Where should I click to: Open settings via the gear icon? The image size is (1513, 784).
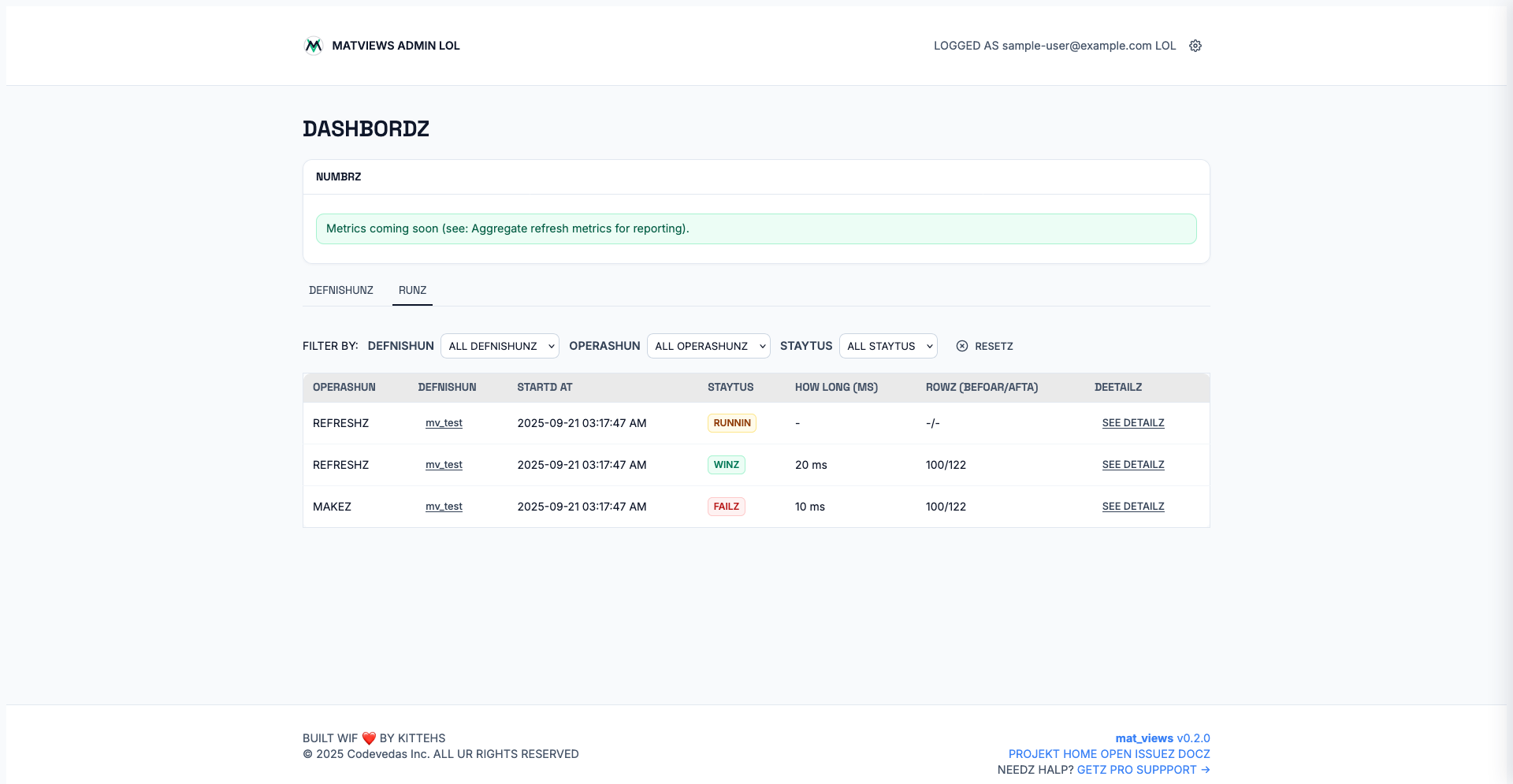pos(1195,46)
